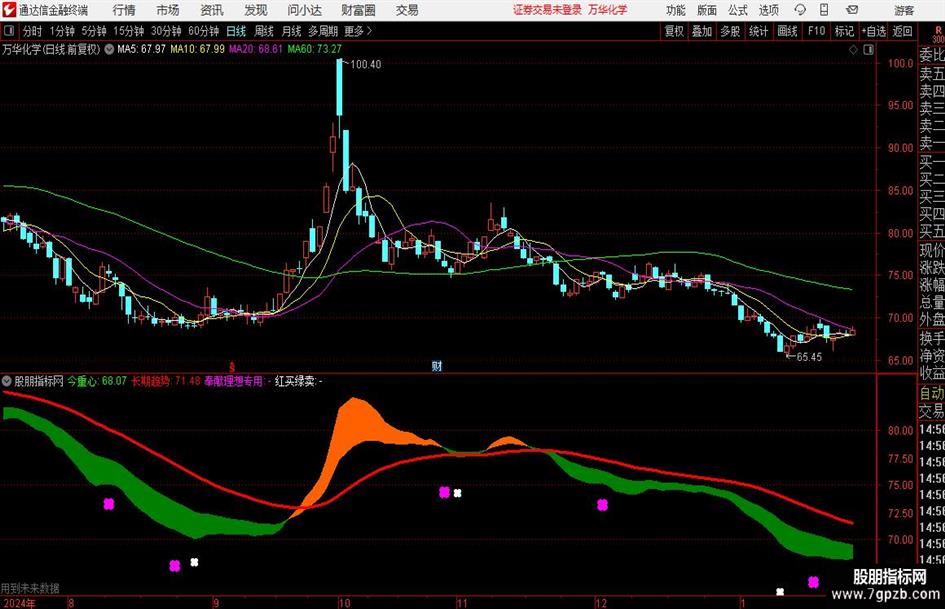Open the mobile phone icon
Viewport: 945px width, 609px height.
coord(824,10)
